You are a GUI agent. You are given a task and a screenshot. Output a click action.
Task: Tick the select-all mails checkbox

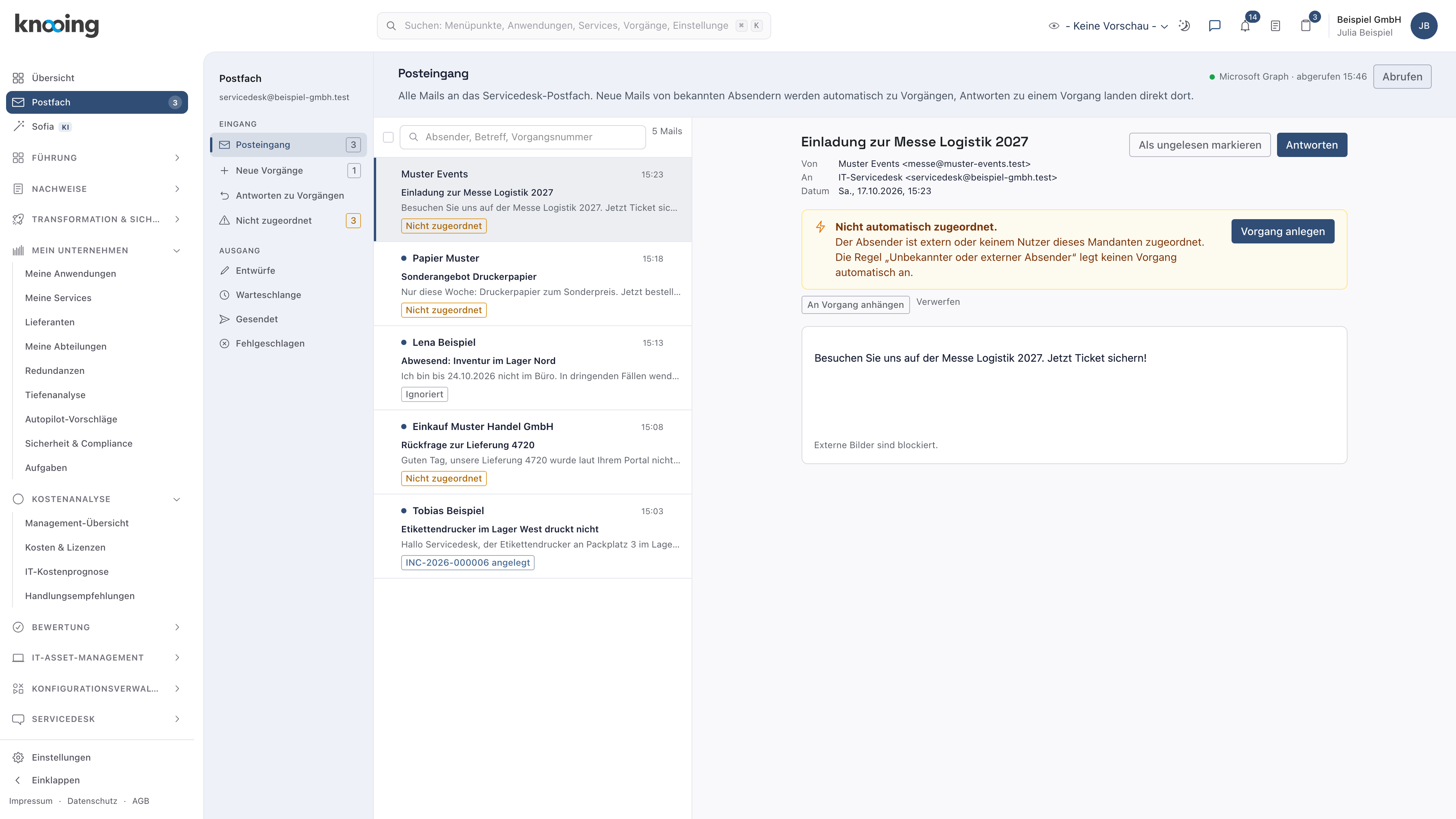pos(388,137)
